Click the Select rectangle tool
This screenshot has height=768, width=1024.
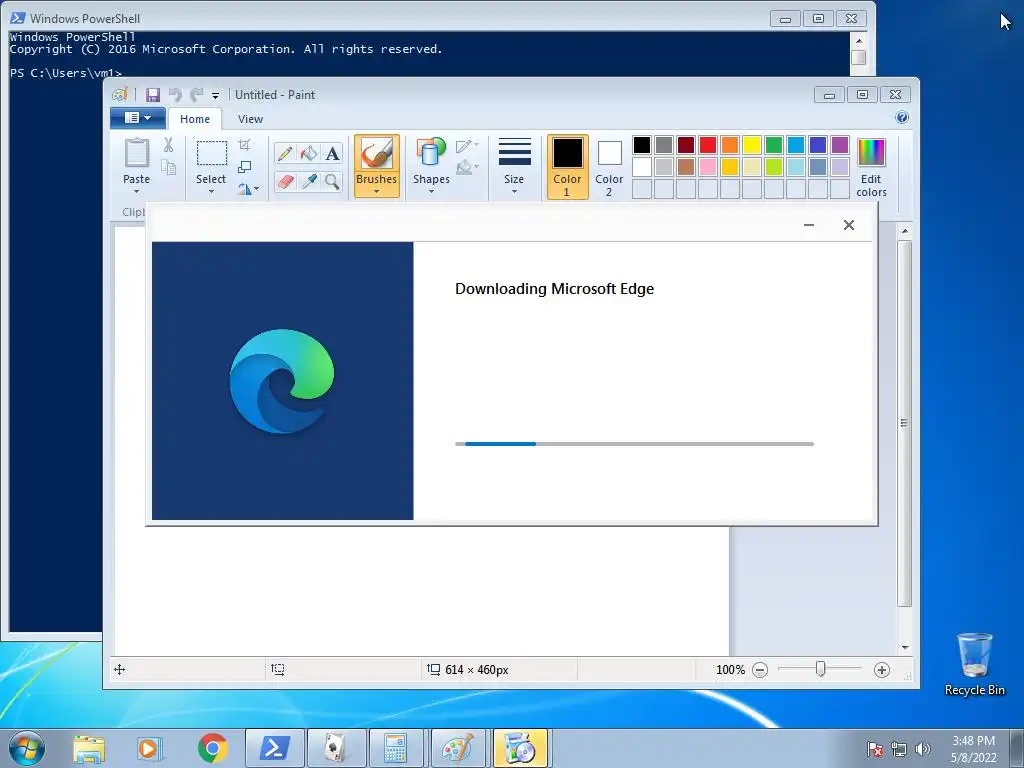tap(212, 154)
